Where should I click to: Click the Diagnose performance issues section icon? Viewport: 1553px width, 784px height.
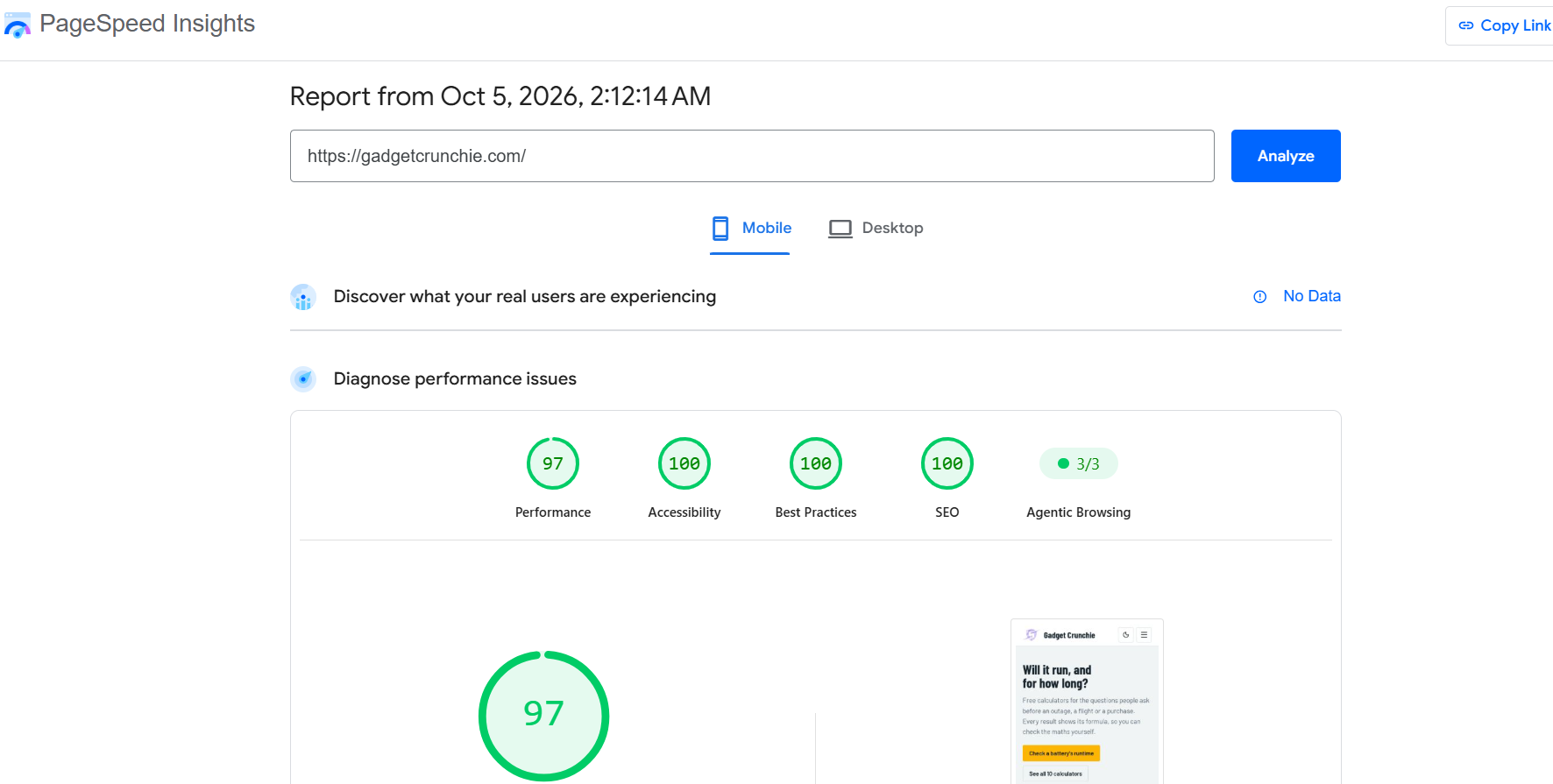pos(303,379)
